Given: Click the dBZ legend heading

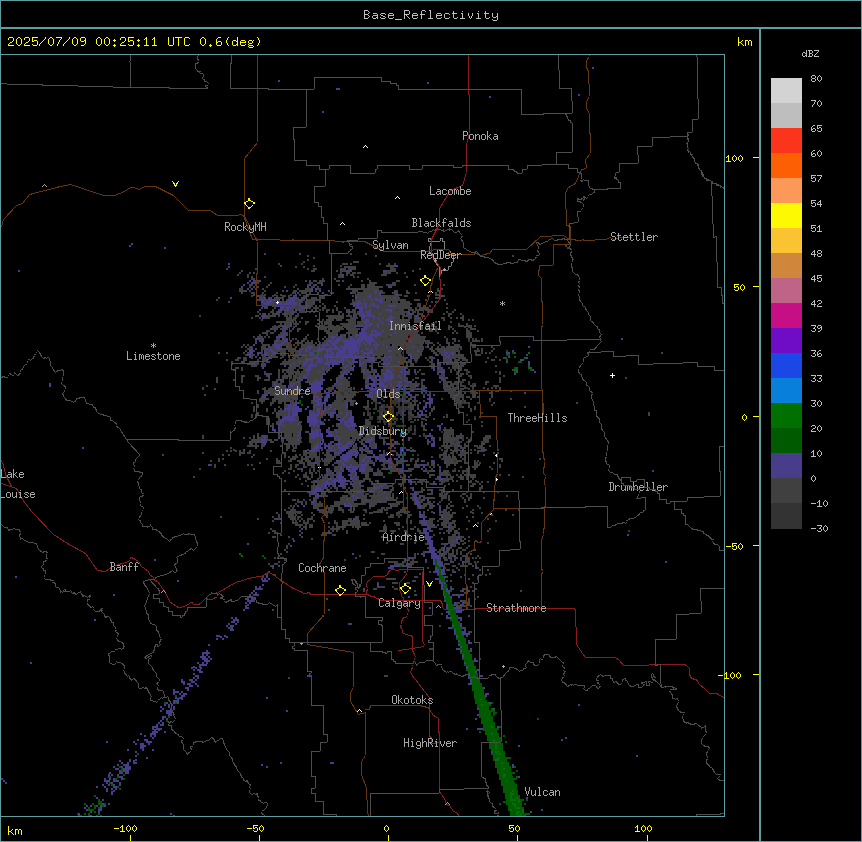Looking at the screenshot, I should coord(810,53).
